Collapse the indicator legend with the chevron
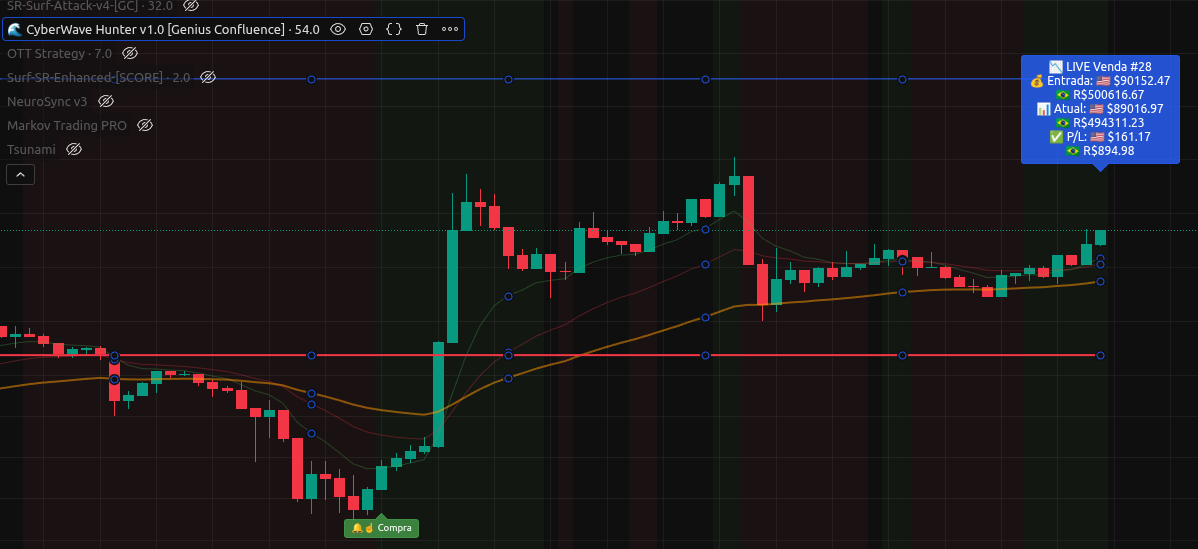 click(21, 174)
